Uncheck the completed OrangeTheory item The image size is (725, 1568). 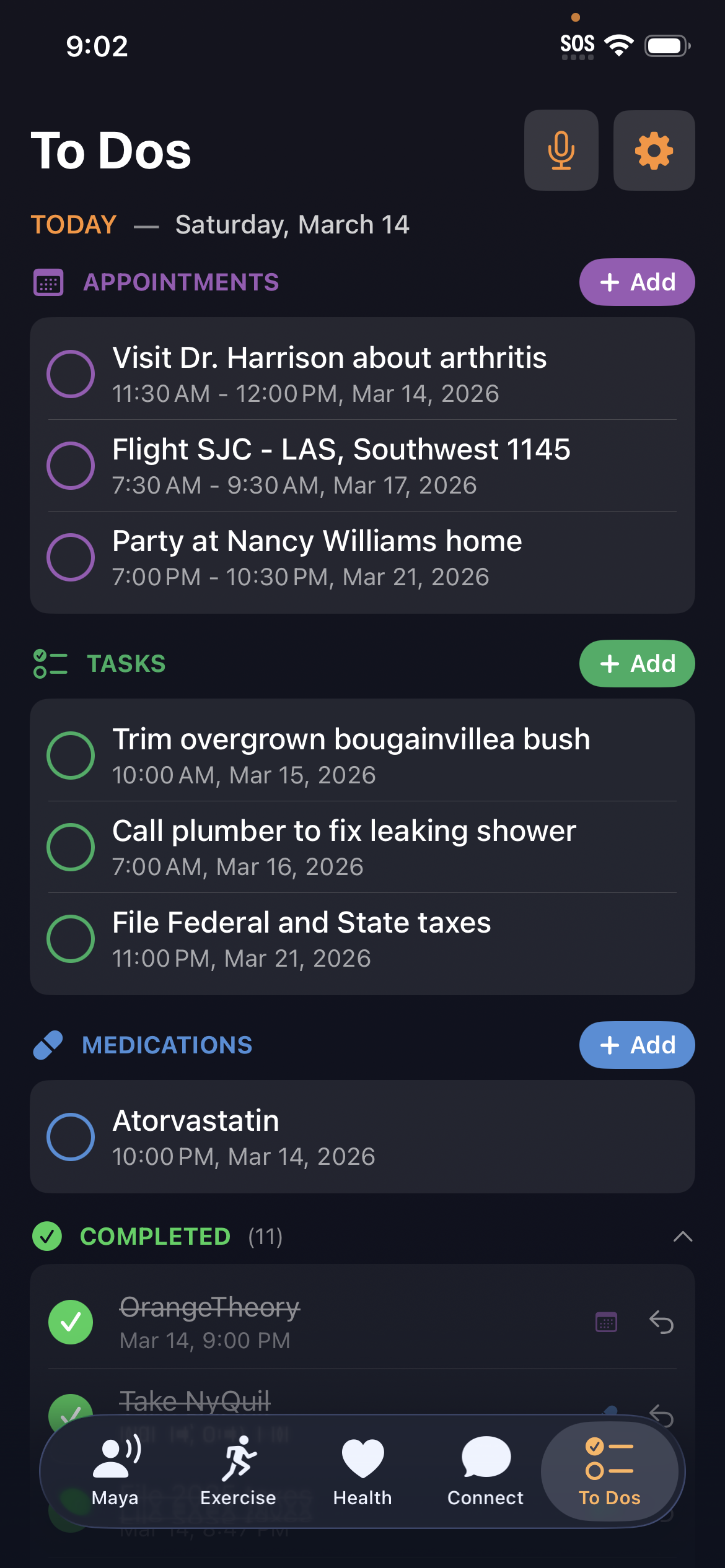click(x=71, y=1322)
